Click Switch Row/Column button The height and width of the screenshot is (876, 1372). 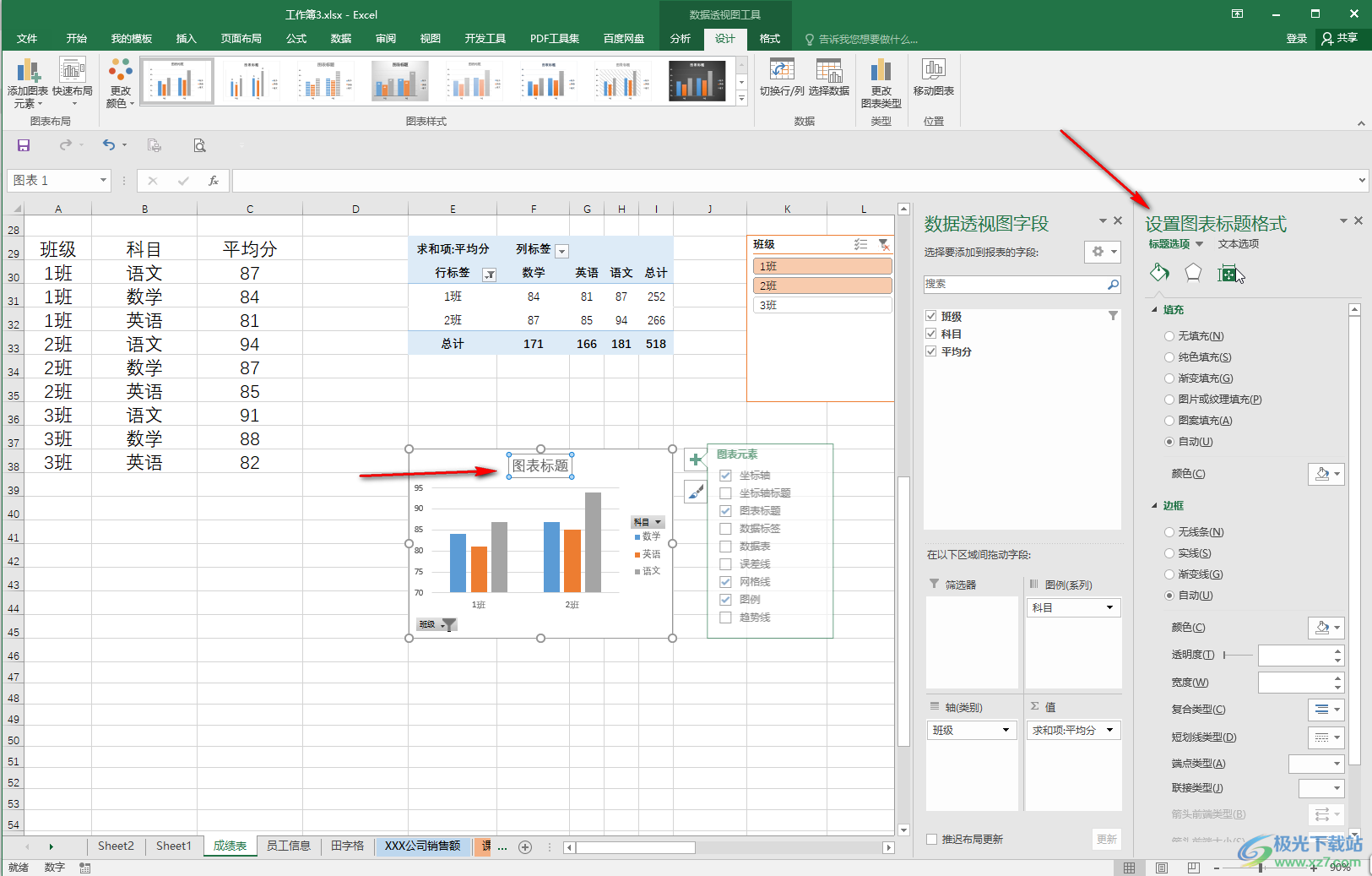pyautogui.click(x=782, y=77)
